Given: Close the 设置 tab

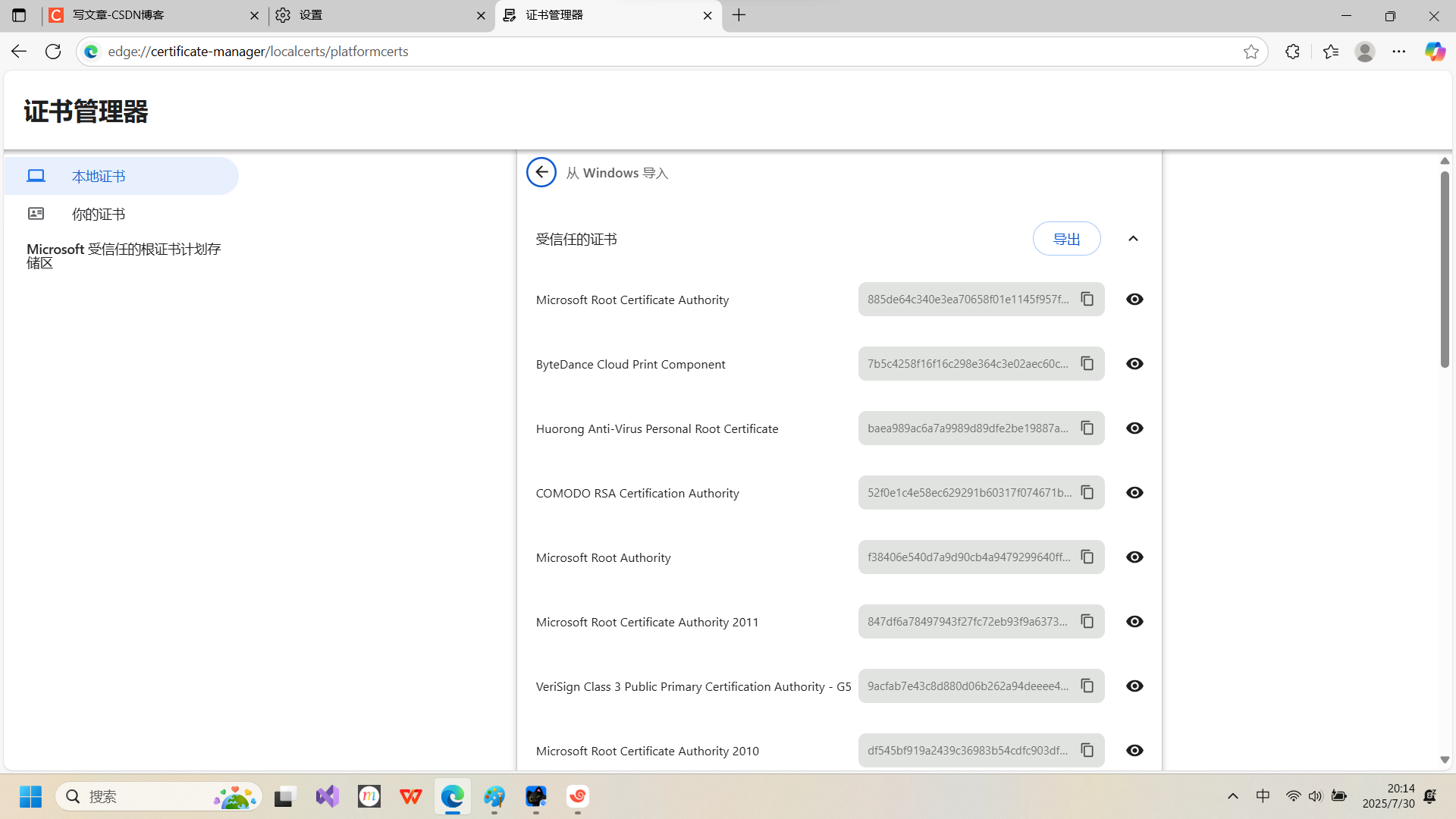Looking at the screenshot, I should (481, 15).
